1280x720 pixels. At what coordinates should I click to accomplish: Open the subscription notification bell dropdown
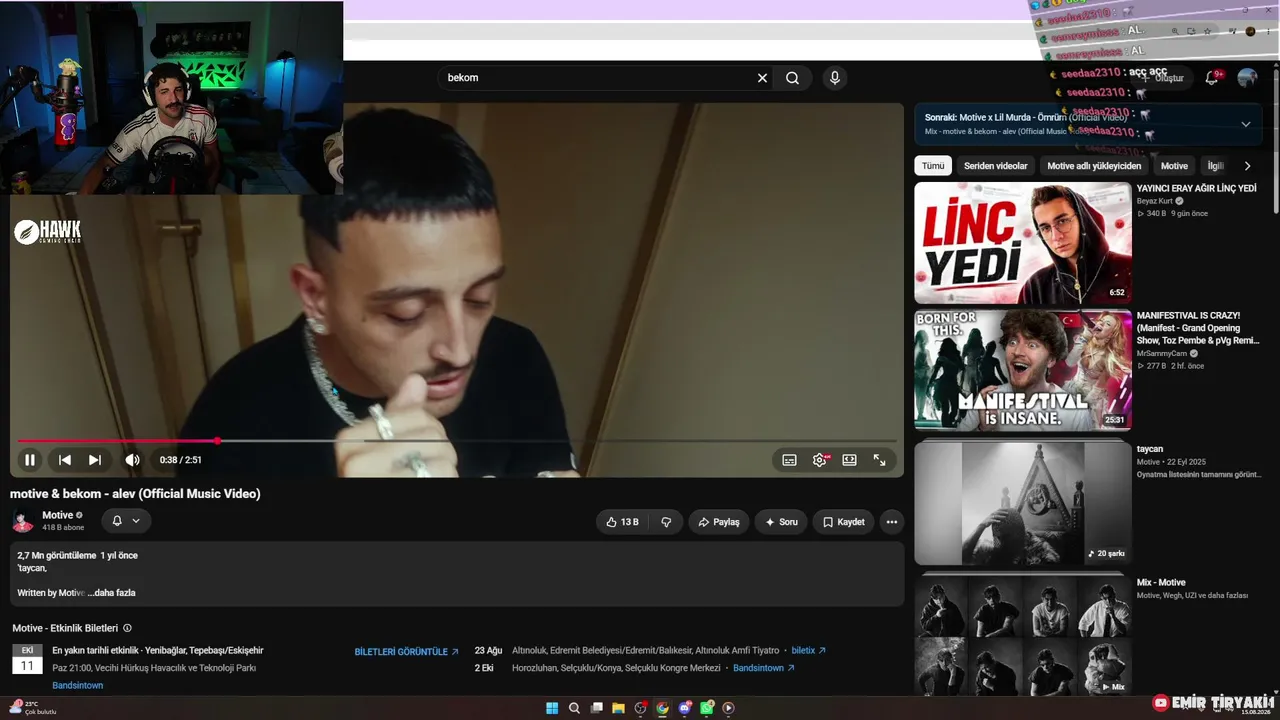tap(126, 521)
